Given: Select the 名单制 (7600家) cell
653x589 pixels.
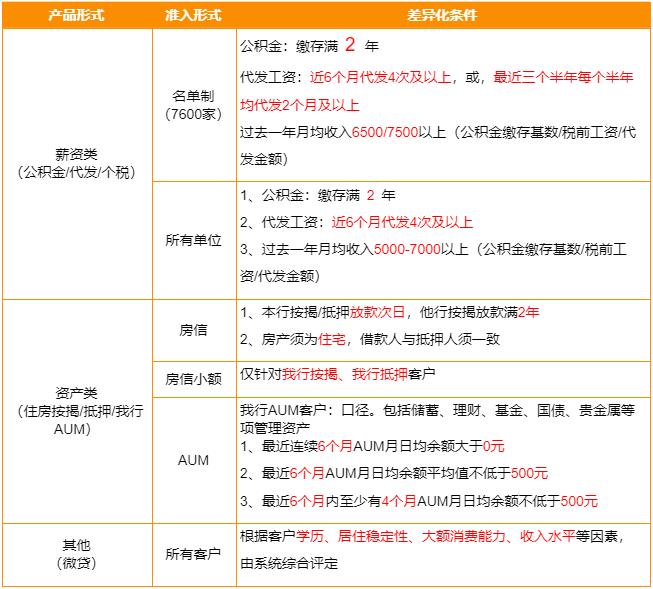Looking at the screenshot, I should point(192,104).
